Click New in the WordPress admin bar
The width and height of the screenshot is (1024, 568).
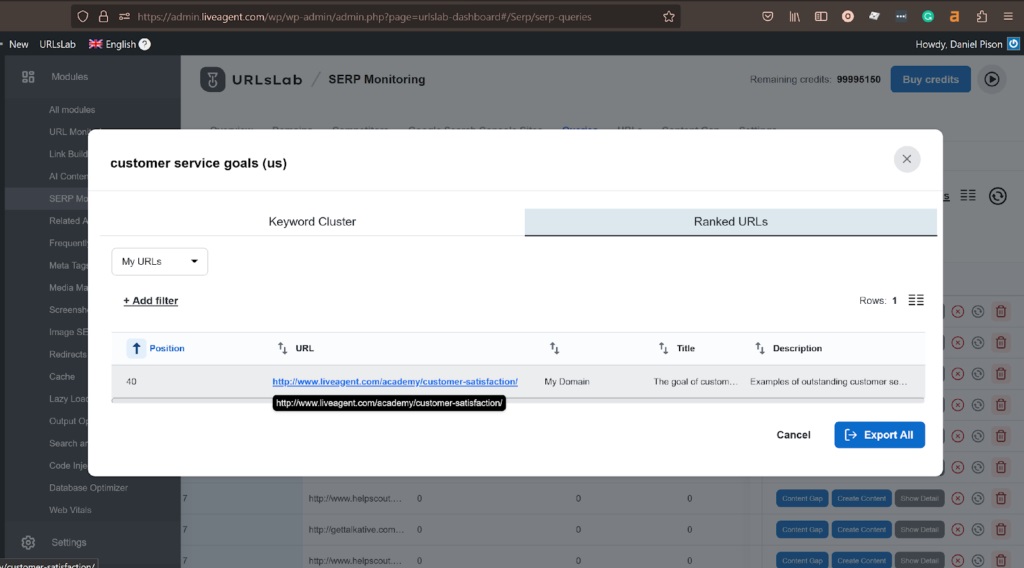pyautogui.click(x=18, y=44)
